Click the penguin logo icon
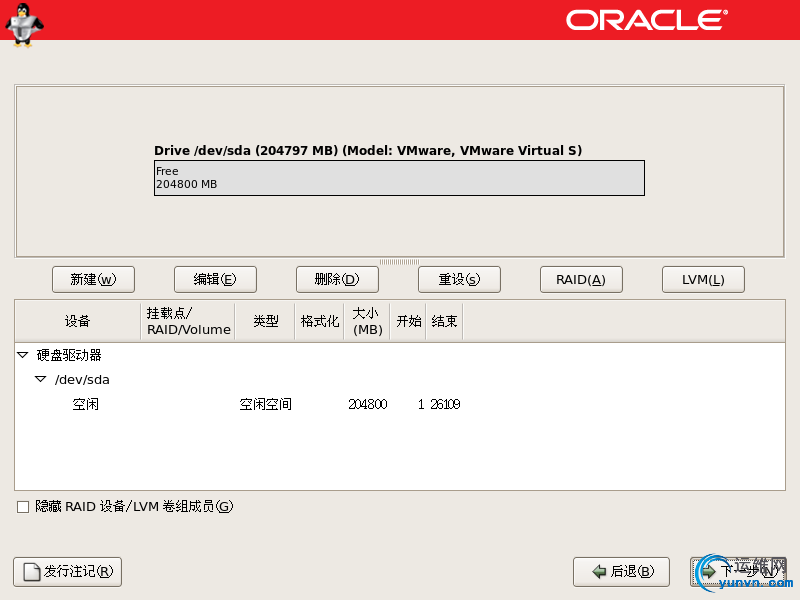 coord(23,24)
